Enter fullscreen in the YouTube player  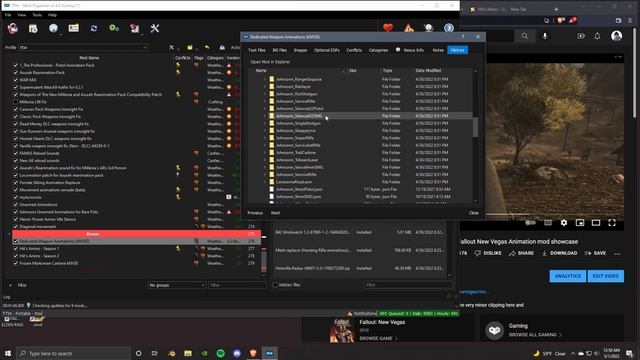click(612, 222)
